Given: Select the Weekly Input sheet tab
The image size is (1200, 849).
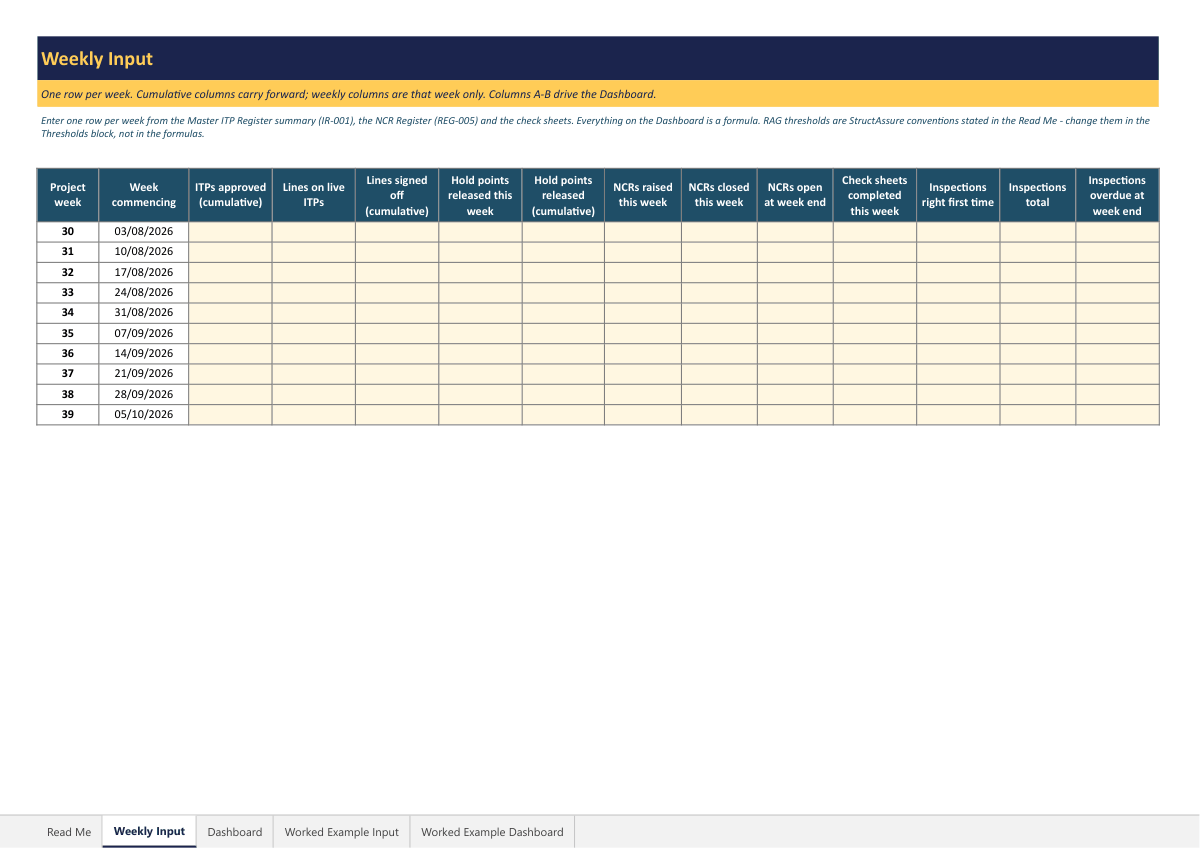Looking at the screenshot, I should (149, 832).
